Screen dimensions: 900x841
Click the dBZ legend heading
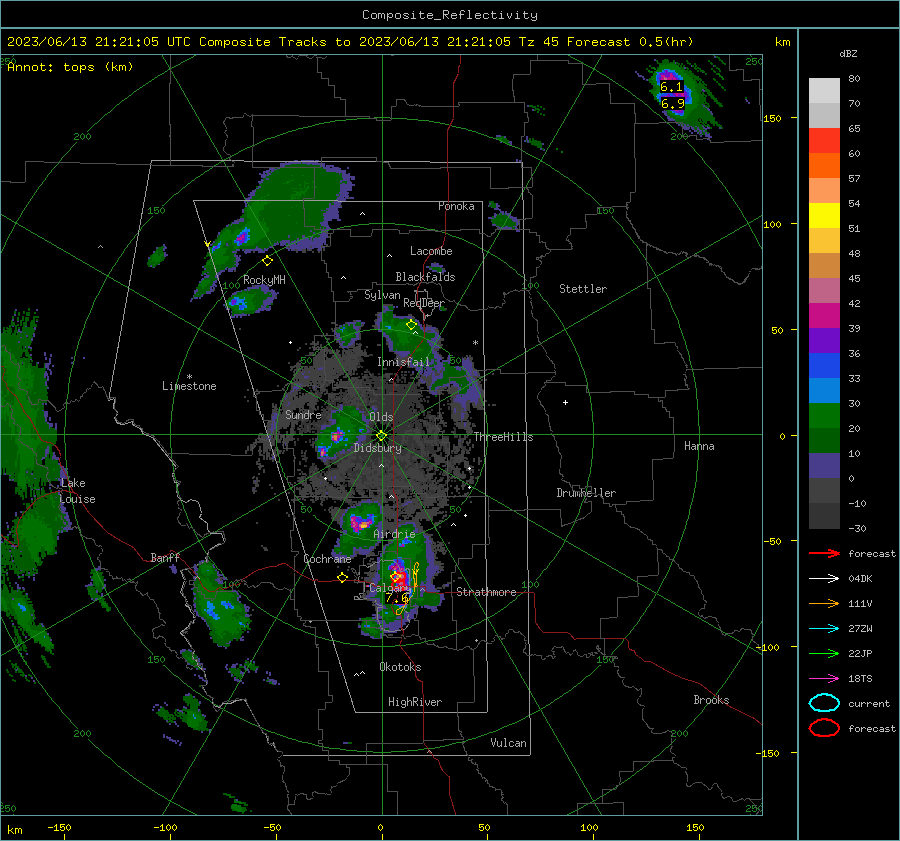pyautogui.click(x=848, y=53)
